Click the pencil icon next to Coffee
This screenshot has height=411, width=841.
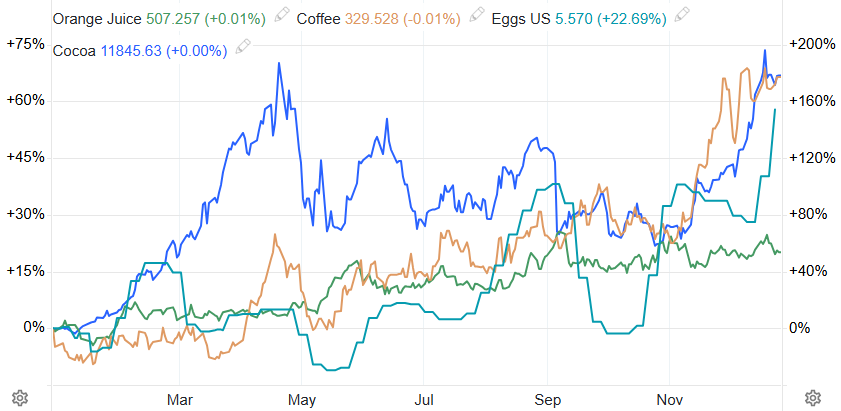[x=476, y=18]
